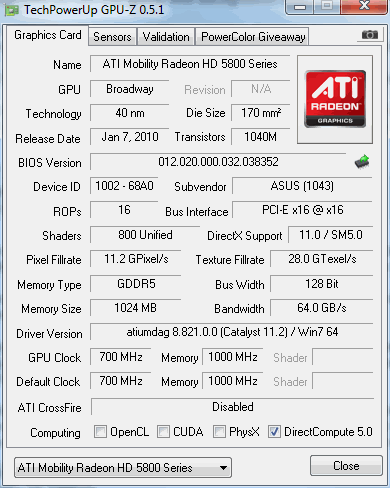Viewport: 390px width, 488px height.
Task: Open the PowerColor Giveaway tab
Action: 253,37
